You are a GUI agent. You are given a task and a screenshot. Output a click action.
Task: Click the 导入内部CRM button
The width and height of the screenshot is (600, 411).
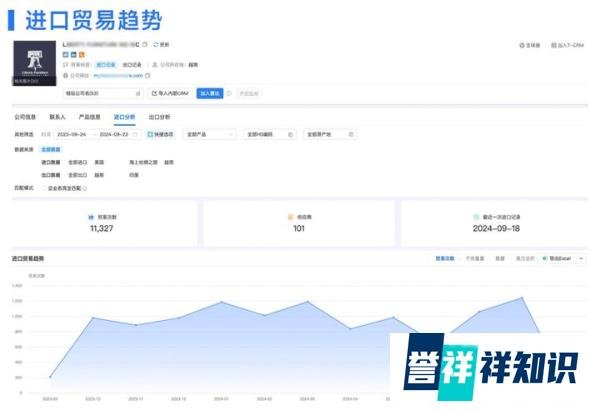[170, 93]
